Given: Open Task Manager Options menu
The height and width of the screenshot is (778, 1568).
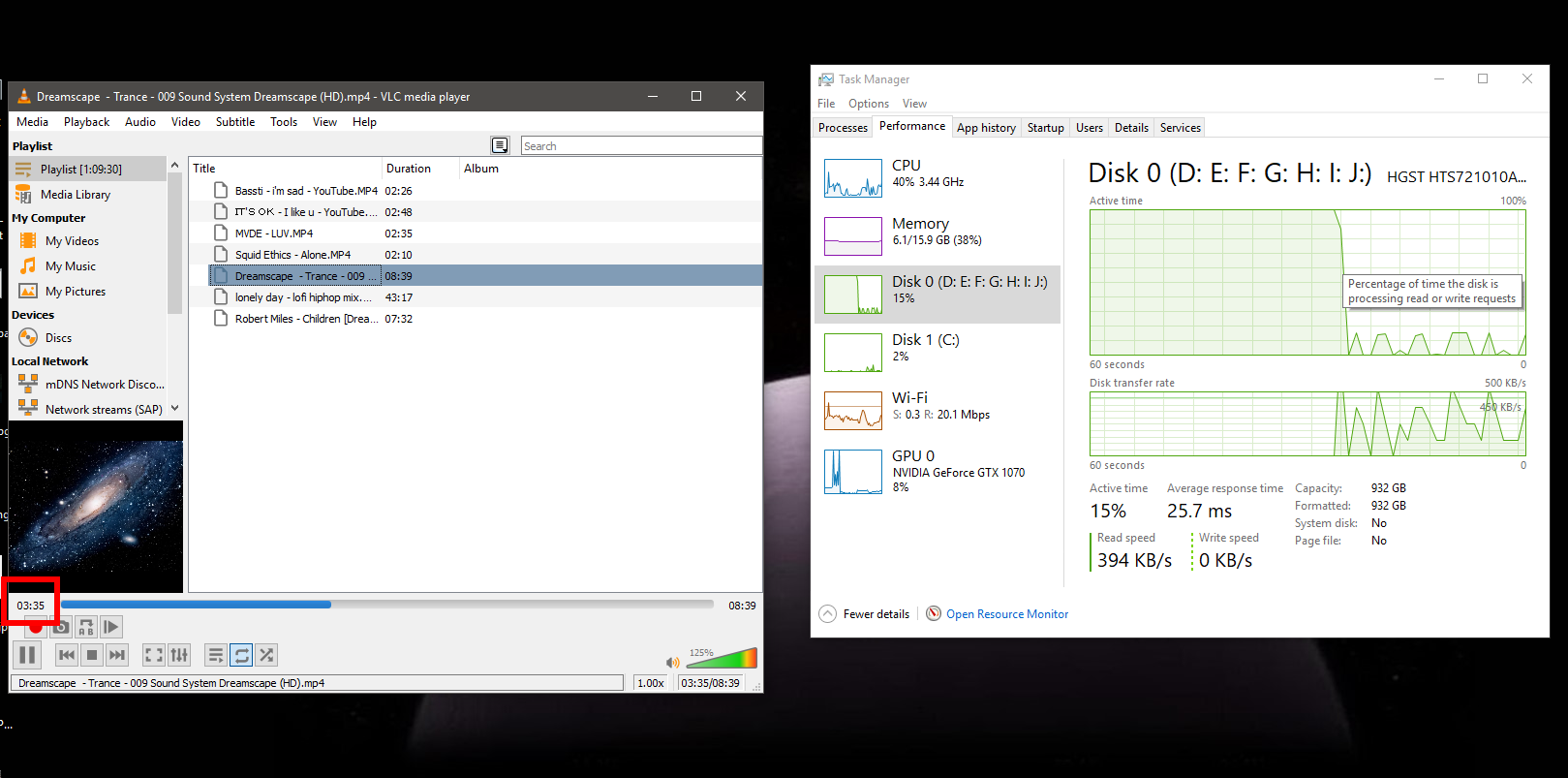Looking at the screenshot, I should [869, 104].
